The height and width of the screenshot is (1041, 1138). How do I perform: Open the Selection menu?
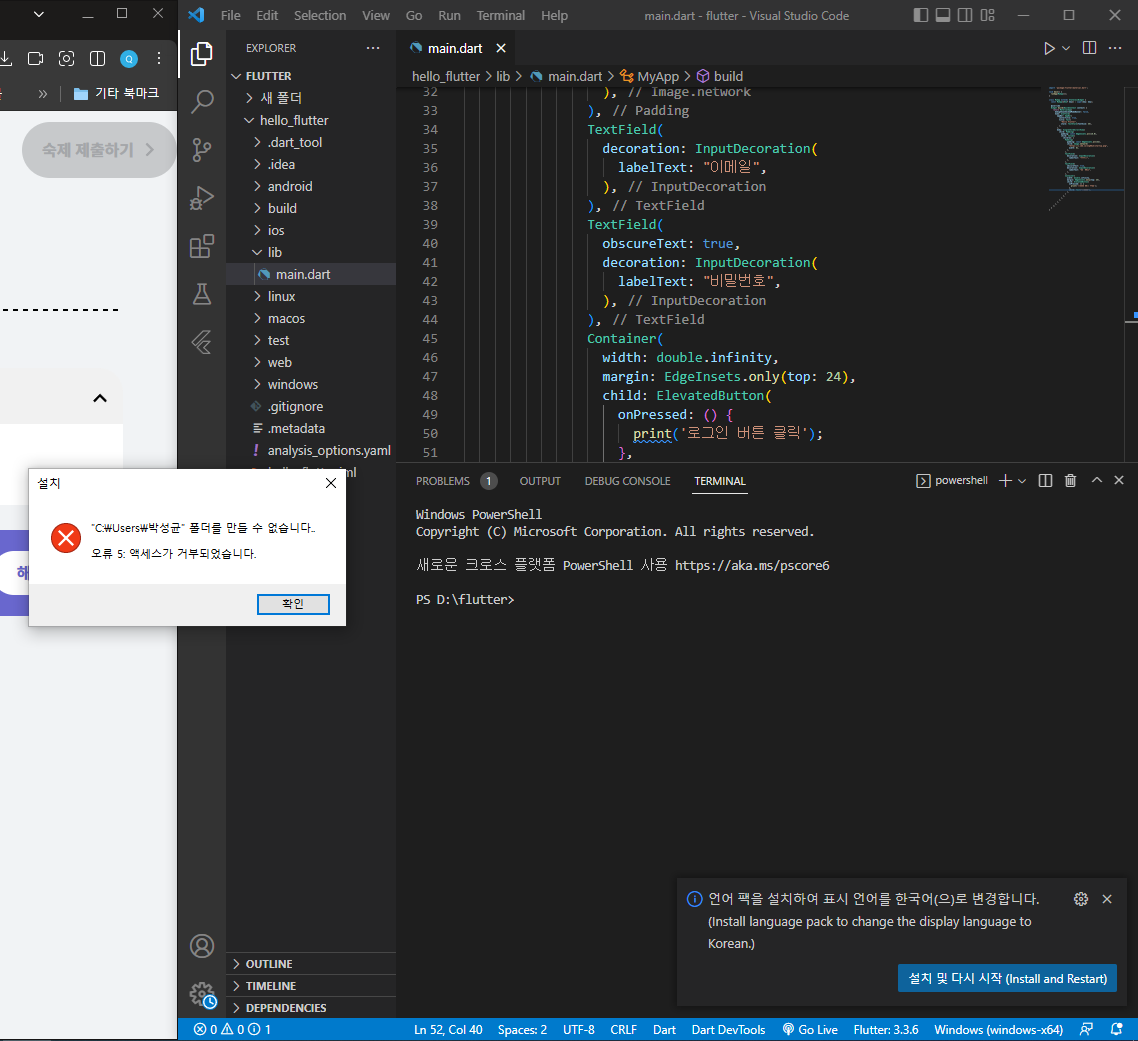pos(320,15)
